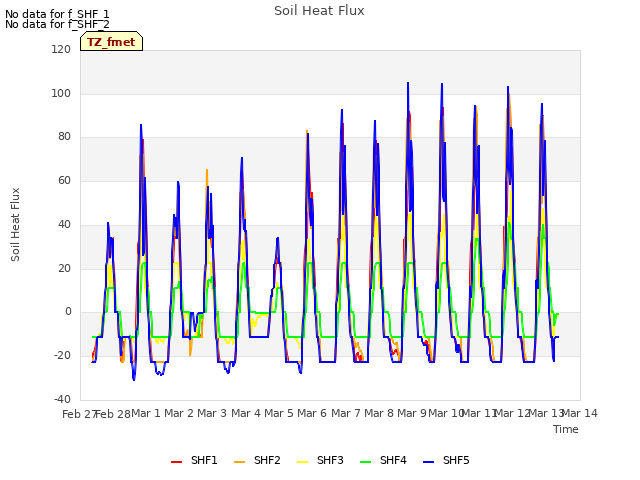Click the -40 y-axis tick label
640x480 pixels.
click(x=62, y=399)
